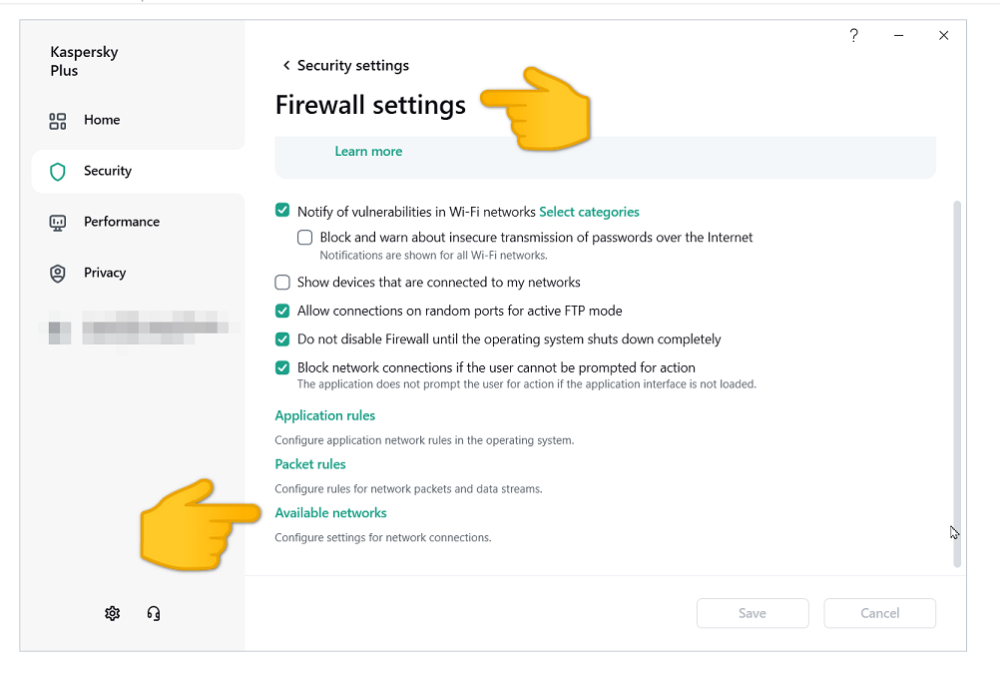The width and height of the screenshot is (1000, 674).
Task: Open support via the headset icon
Action: [154, 613]
